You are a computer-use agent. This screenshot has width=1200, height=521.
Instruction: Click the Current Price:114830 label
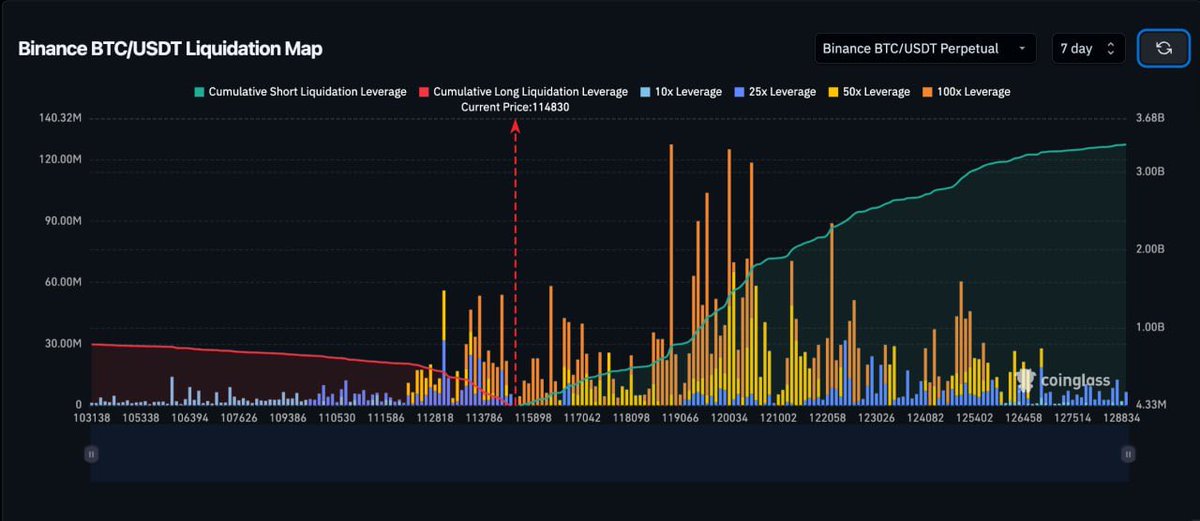515,107
